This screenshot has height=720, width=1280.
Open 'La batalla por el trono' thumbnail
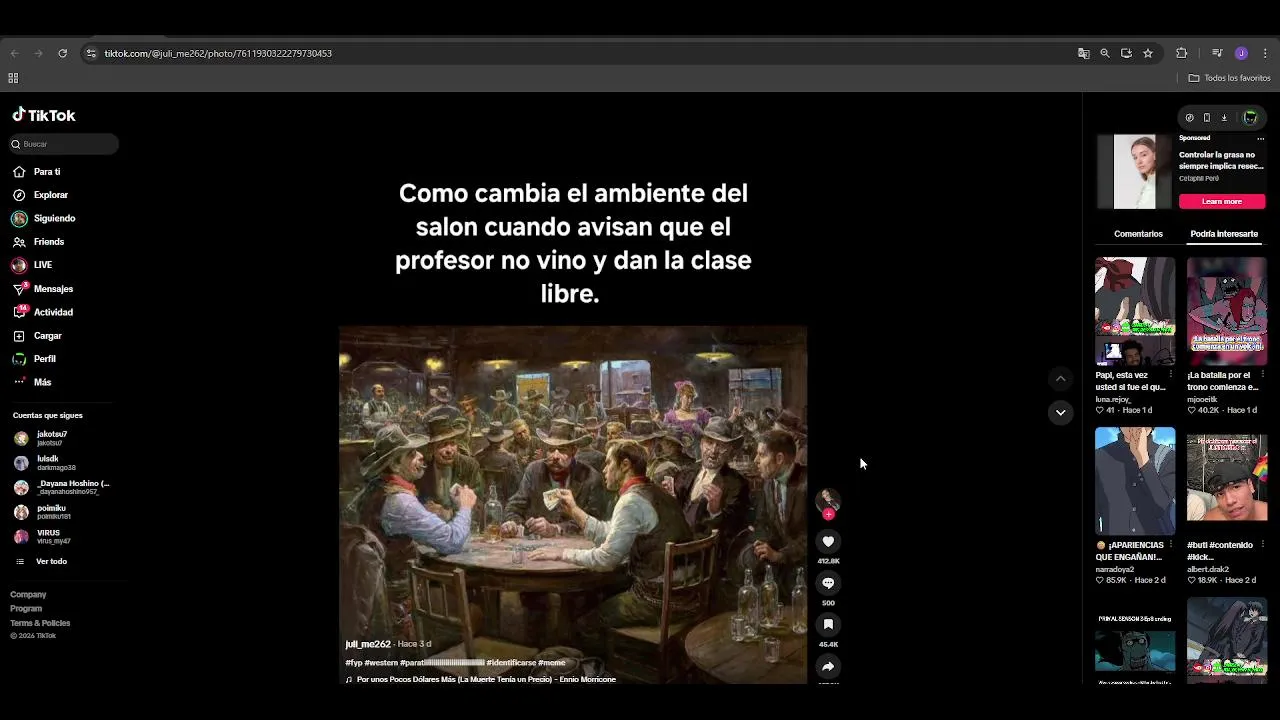[x=1227, y=311]
